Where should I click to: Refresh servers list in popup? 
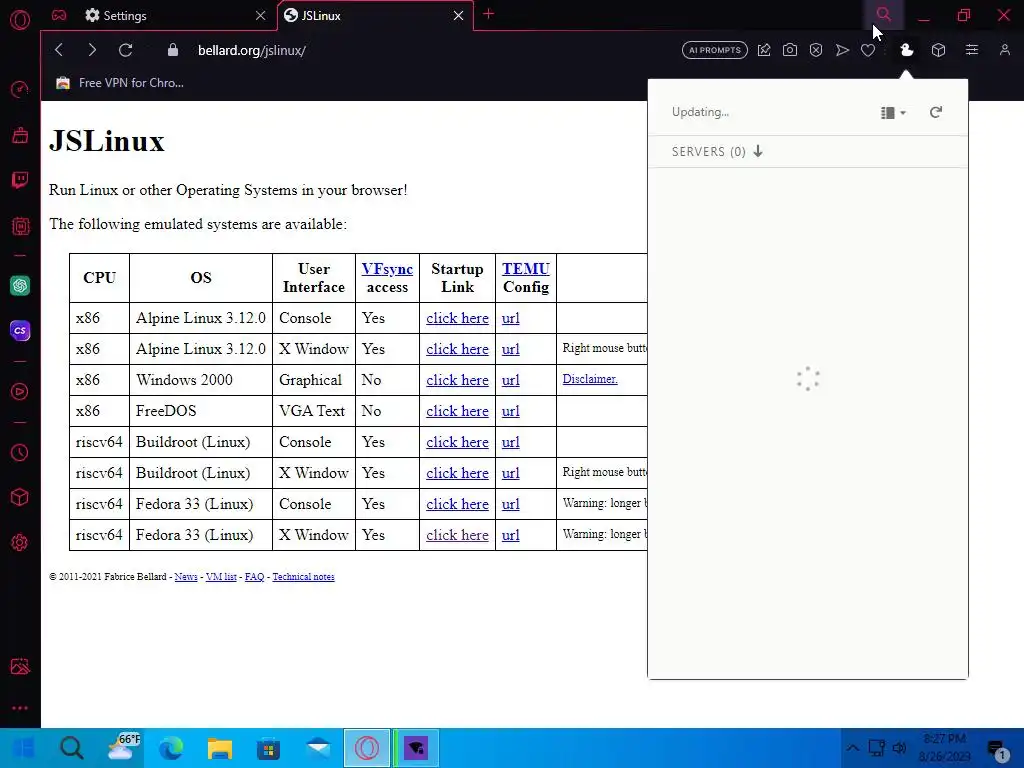(936, 112)
